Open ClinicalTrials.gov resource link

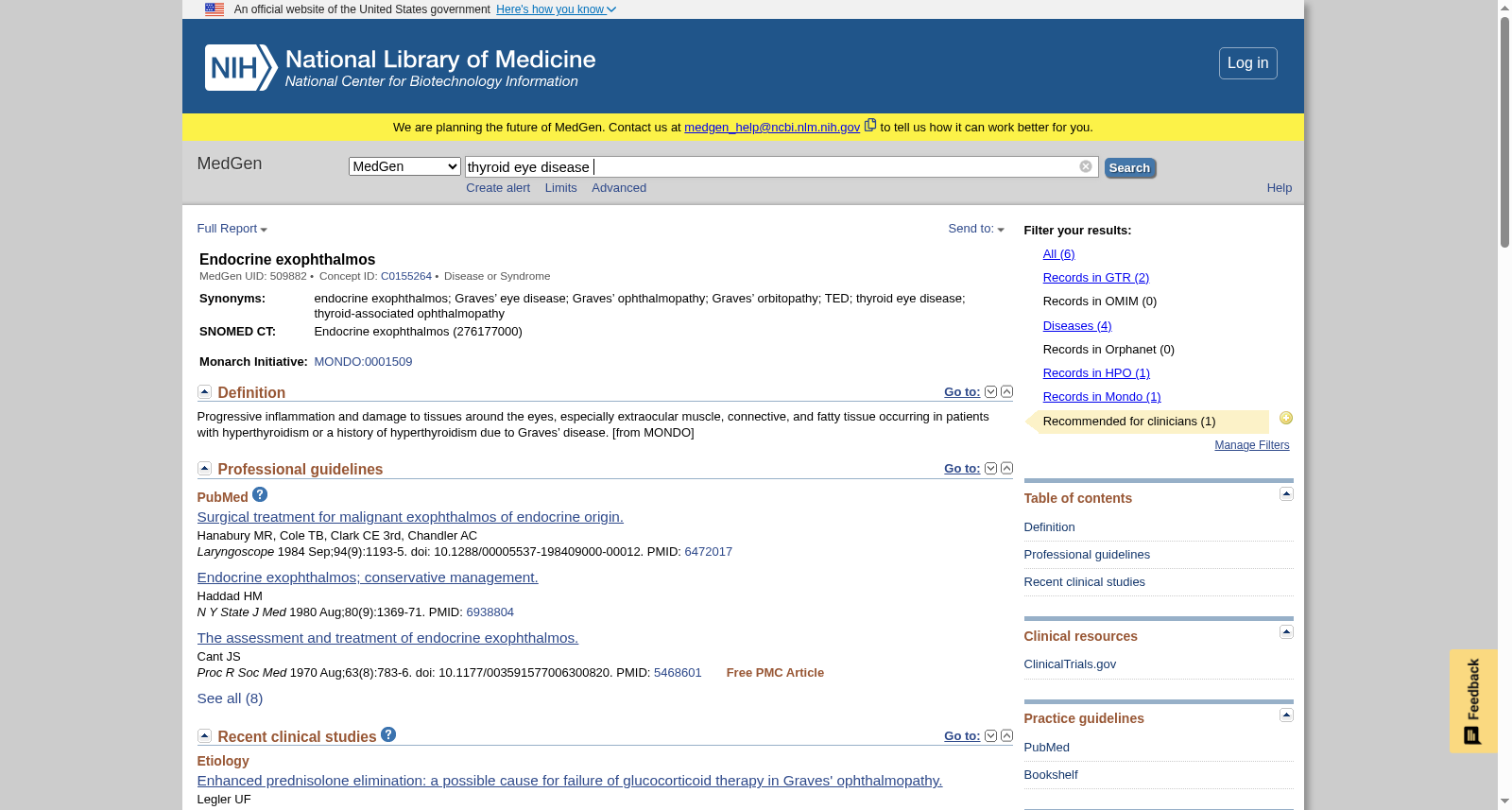(x=1070, y=664)
